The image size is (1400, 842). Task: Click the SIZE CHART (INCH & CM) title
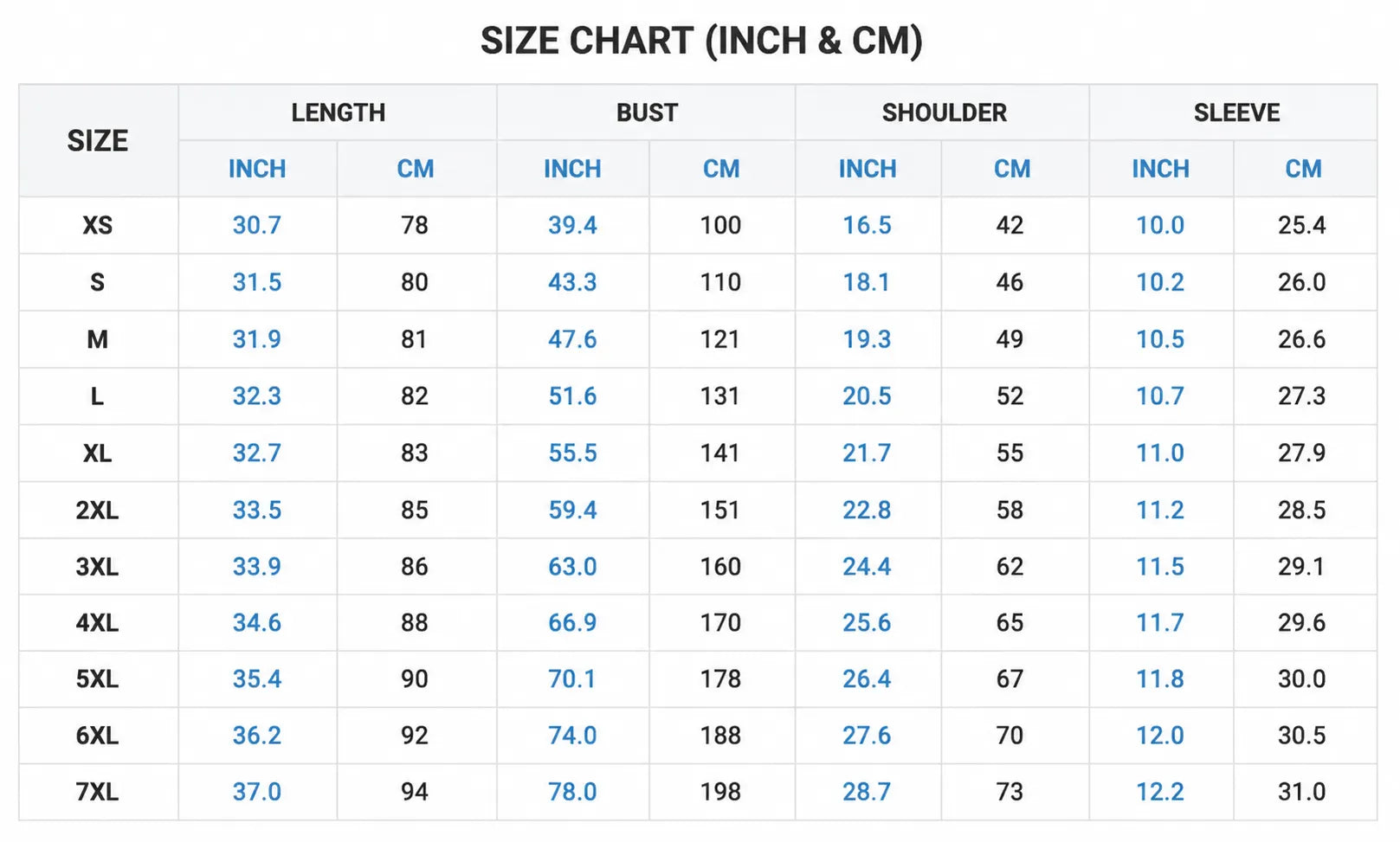(701, 41)
